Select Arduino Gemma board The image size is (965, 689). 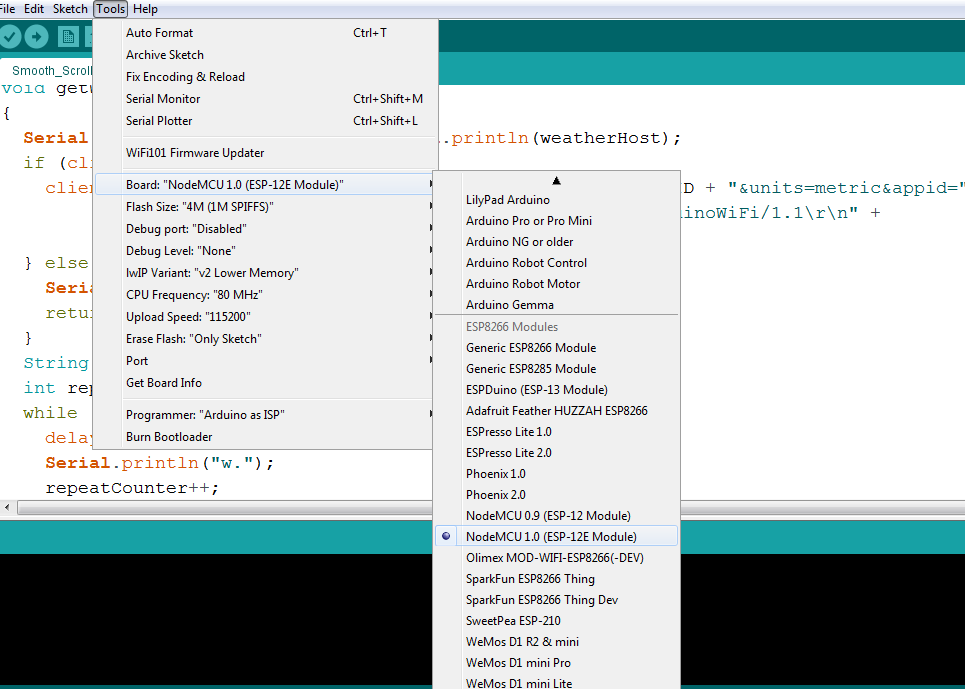click(x=556, y=305)
